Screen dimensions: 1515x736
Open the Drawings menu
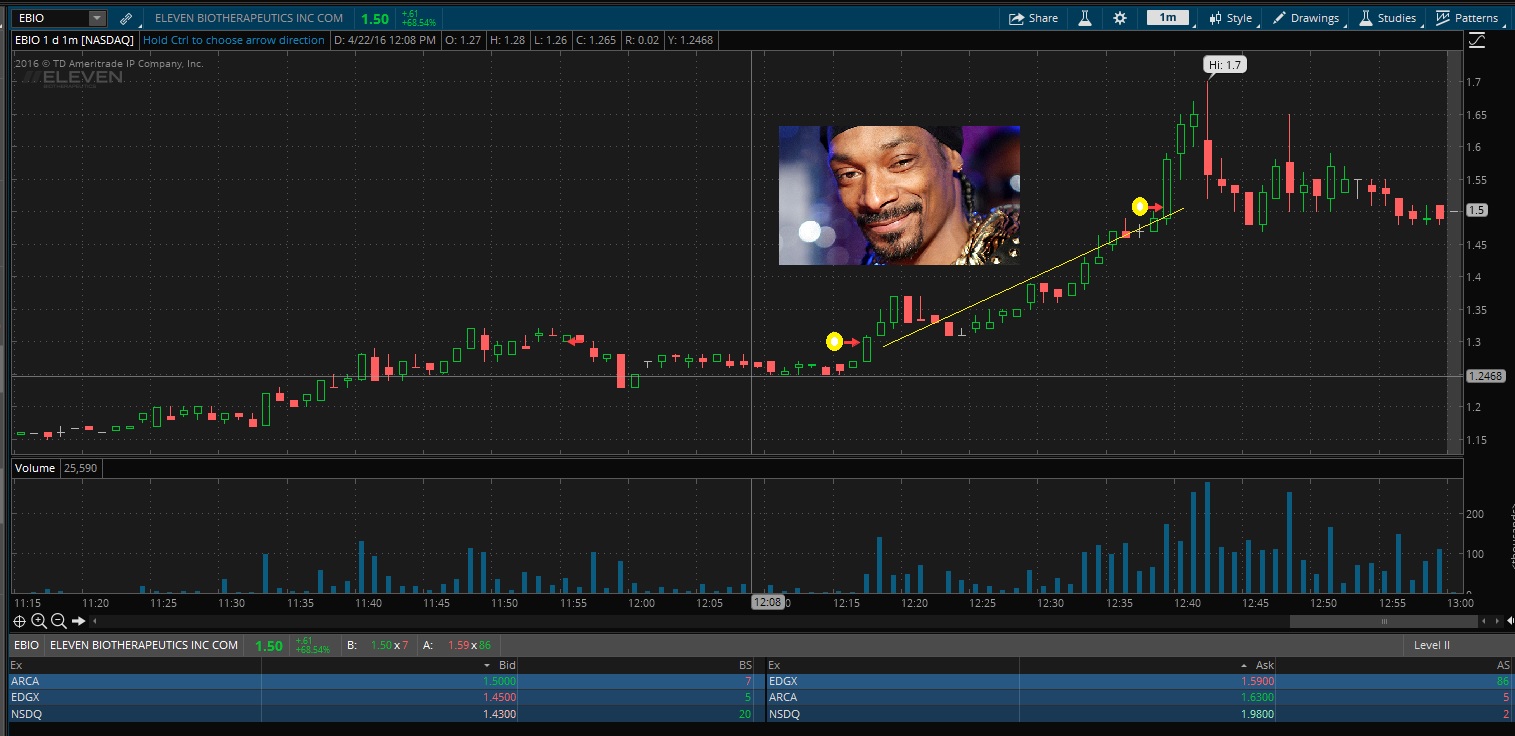pyautogui.click(x=1305, y=18)
